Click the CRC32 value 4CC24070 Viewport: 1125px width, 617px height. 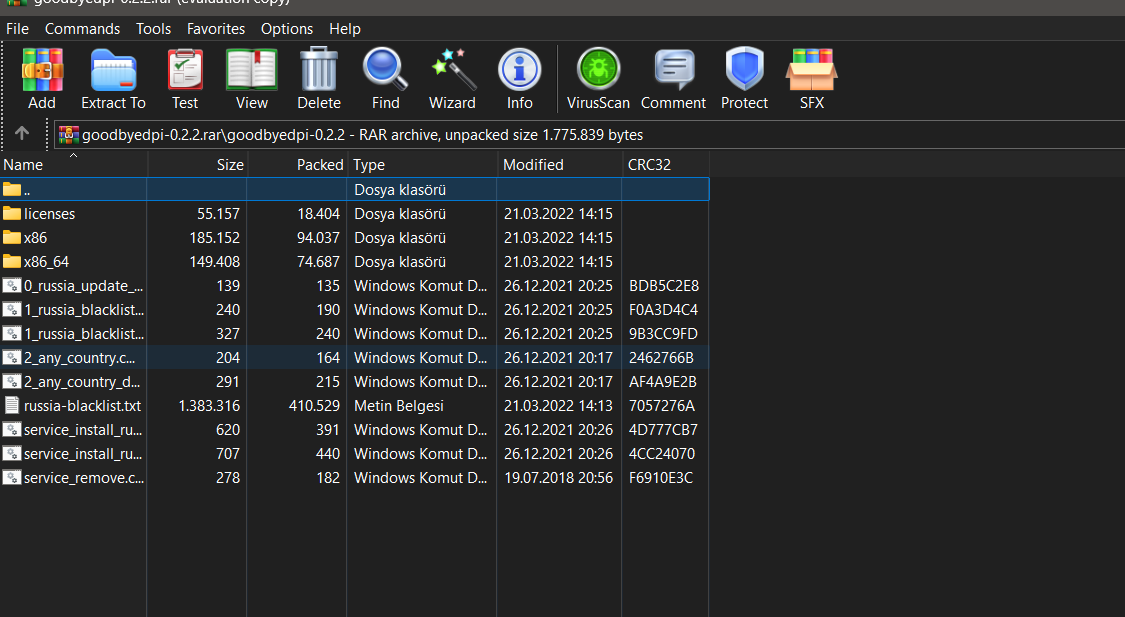(x=662, y=453)
